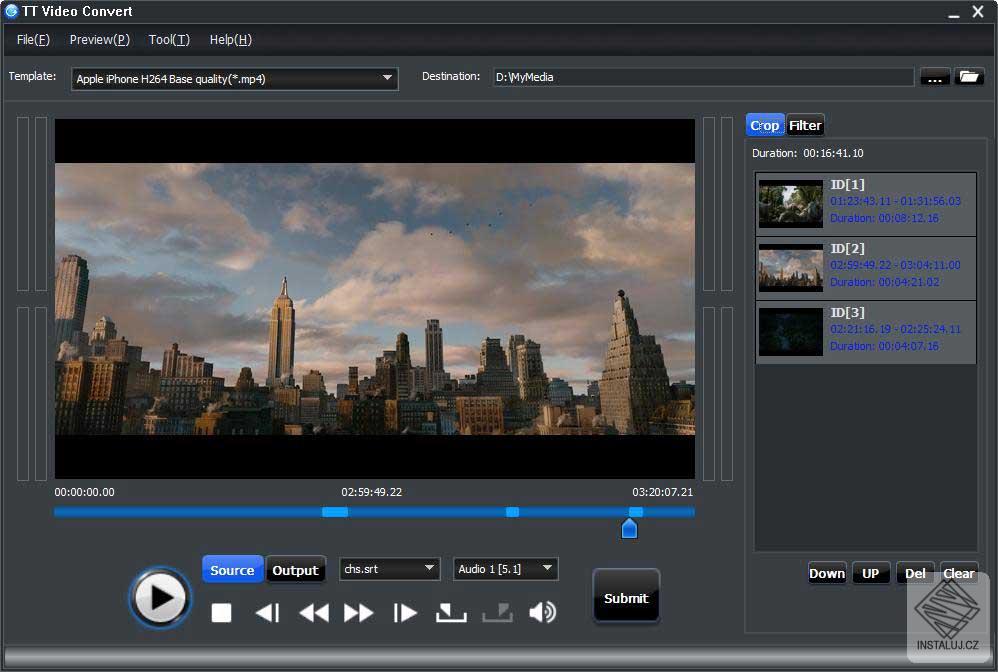Image resolution: width=998 pixels, height=672 pixels.
Task: Switch to the Filter tab
Action: click(805, 125)
